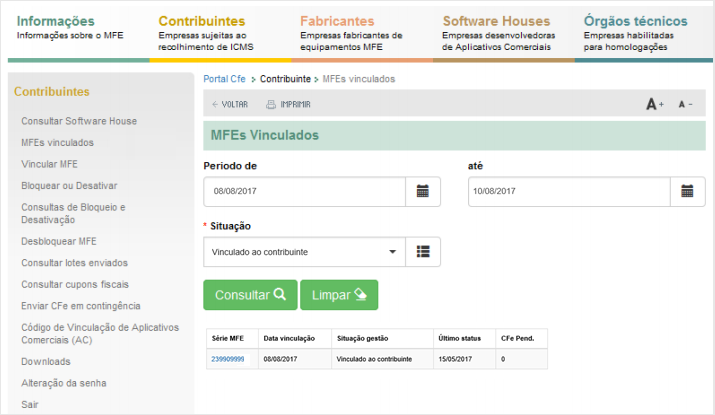This screenshot has height=415, width=715.
Task: Open MFE serial 239909999 link
Action: point(228,358)
